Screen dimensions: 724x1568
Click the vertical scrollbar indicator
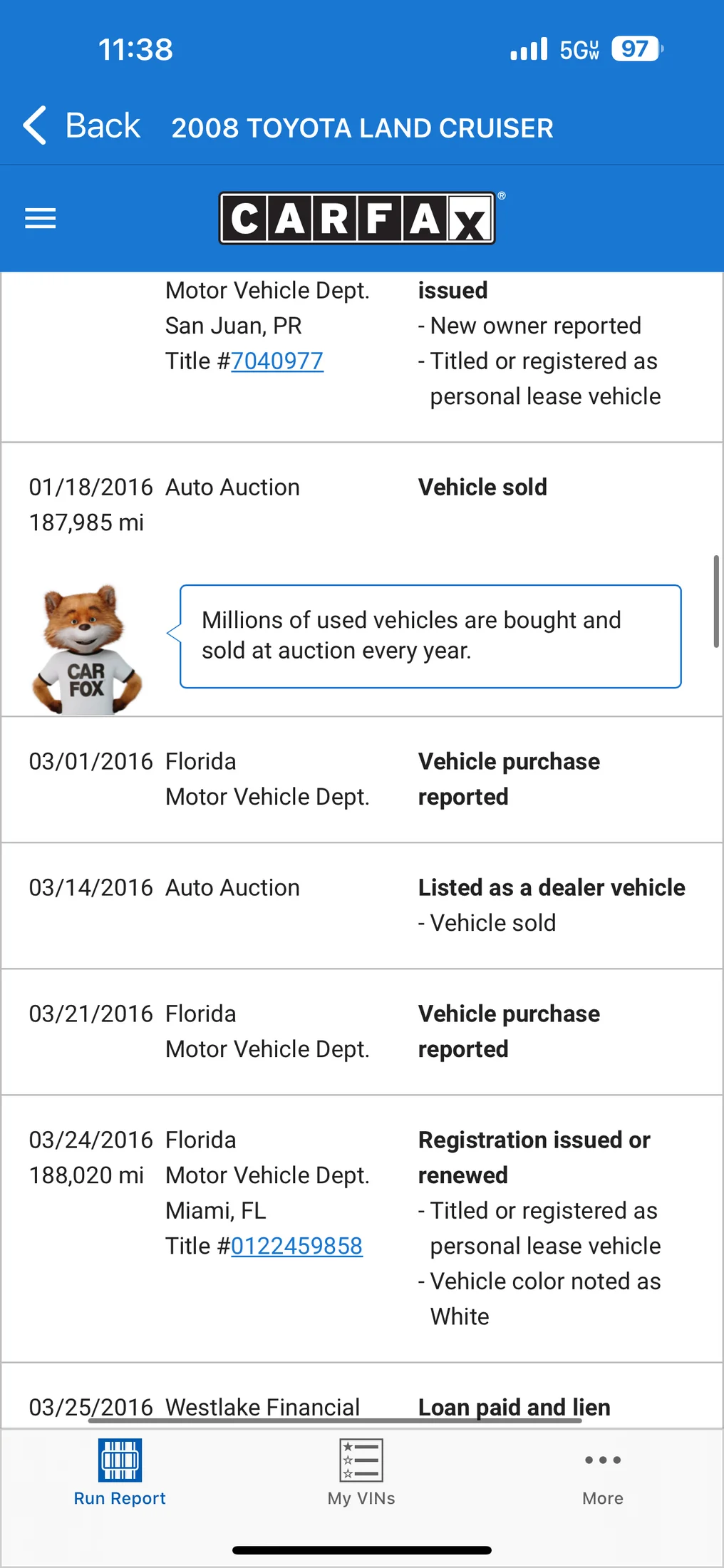tap(716, 601)
